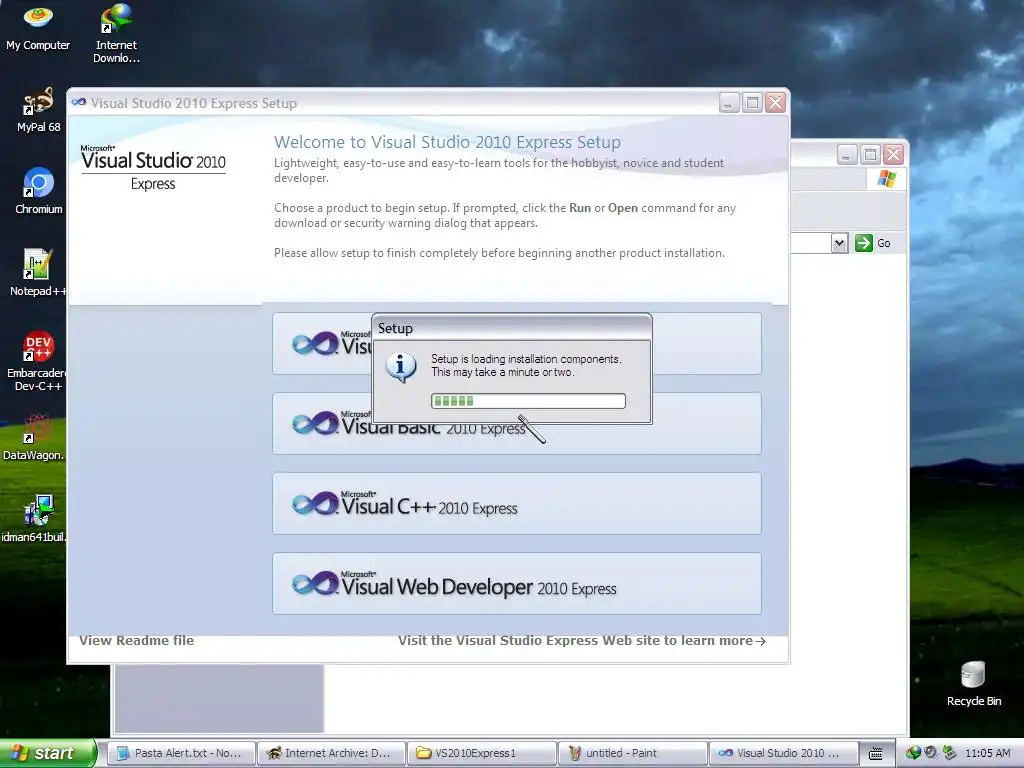Click Windows flag logo in background browser
This screenshot has width=1024, height=768.
click(x=887, y=178)
